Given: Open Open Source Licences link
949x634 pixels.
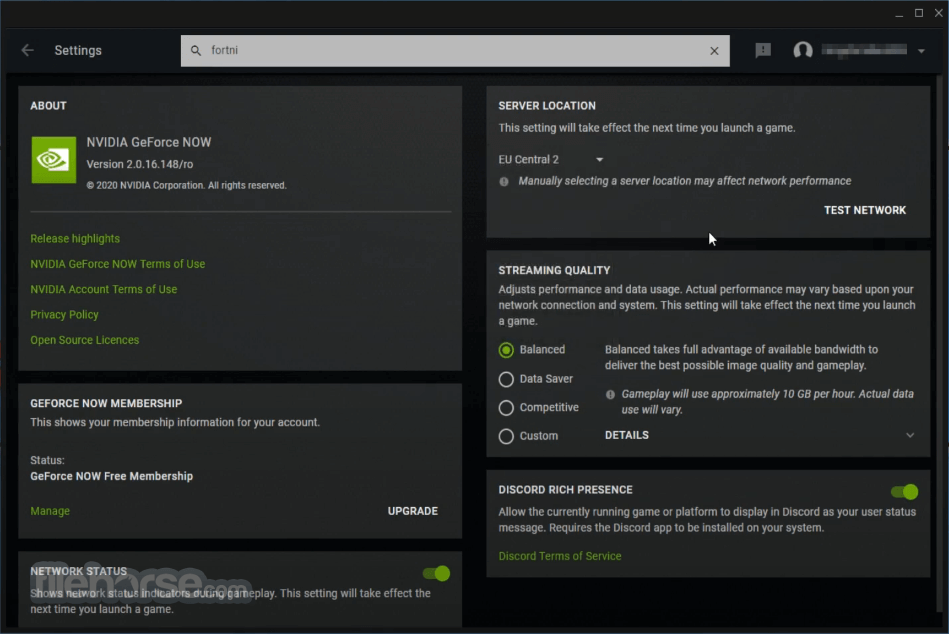Looking at the screenshot, I should [x=85, y=340].
